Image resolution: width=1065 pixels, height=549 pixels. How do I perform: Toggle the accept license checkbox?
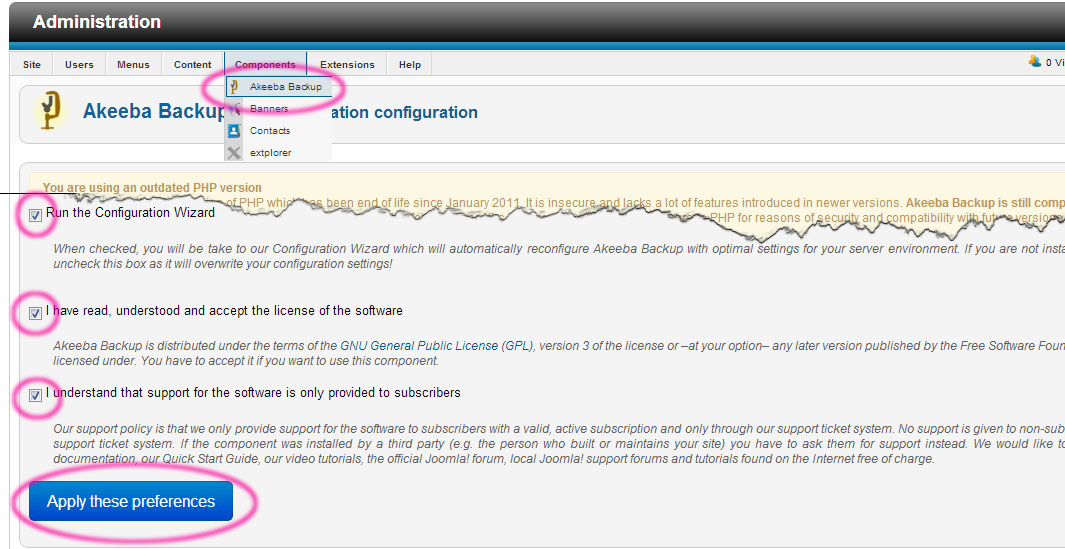36,313
